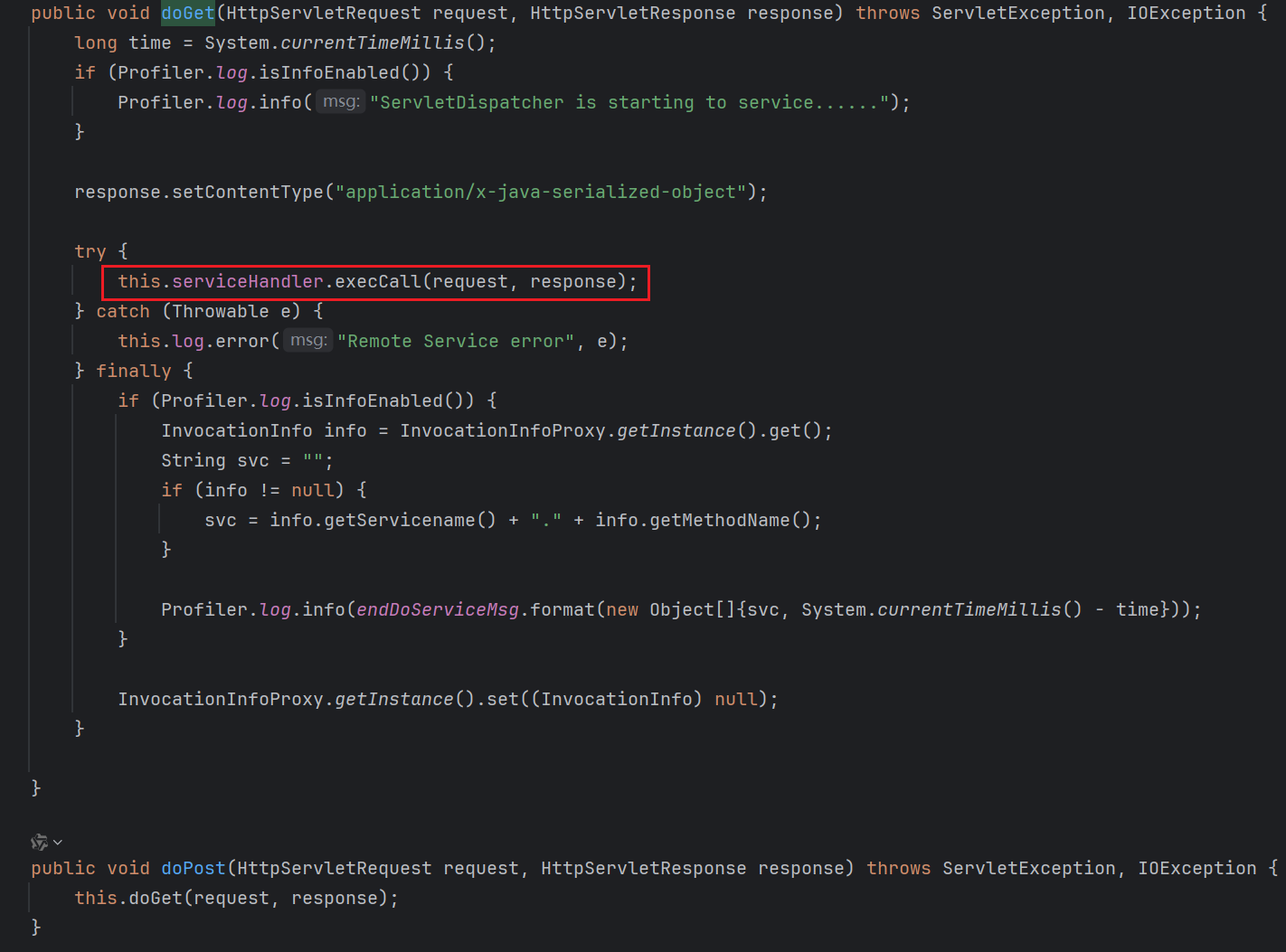Image resolution: width=1286 pixels, height=952 pixels.
Task: Click the highlighted doGet method name
Action: (188, 13)
